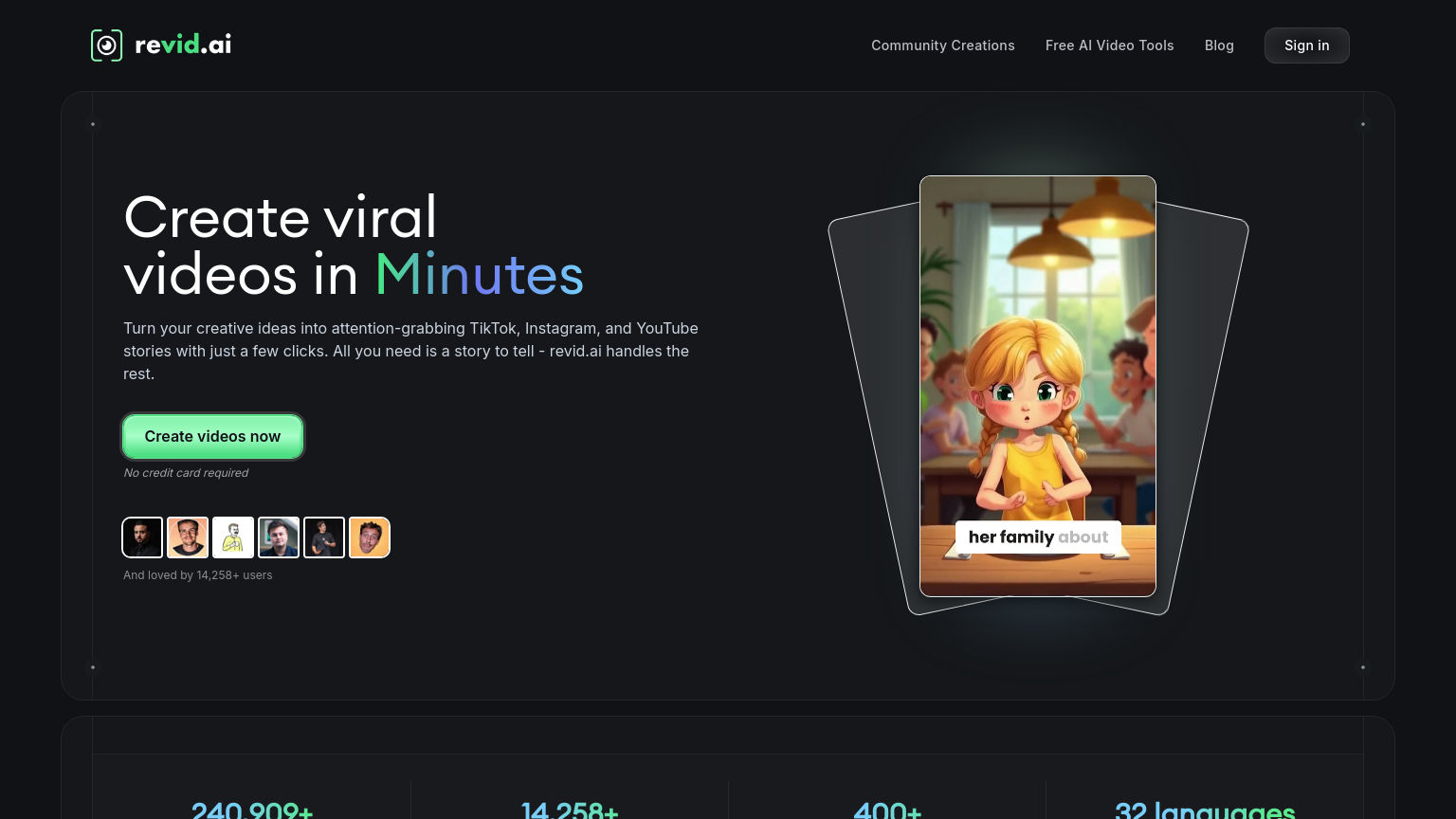The image size is (1456, 819).
Task: Select the last orange-background avatar
Action: pos(370,537)
